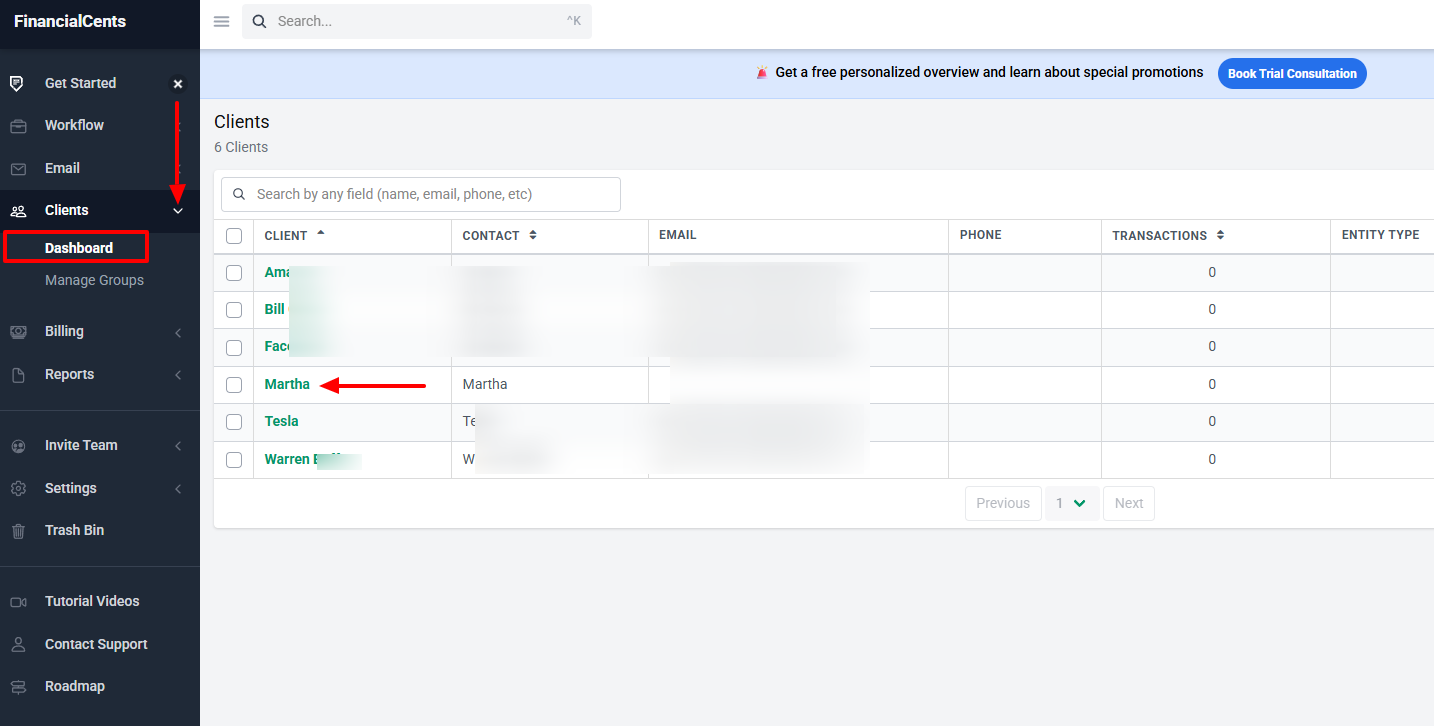This screenshot has height=726, width=1434.
Task: Collapse the Clients menu chevron
Action: (x=177, y=211)
